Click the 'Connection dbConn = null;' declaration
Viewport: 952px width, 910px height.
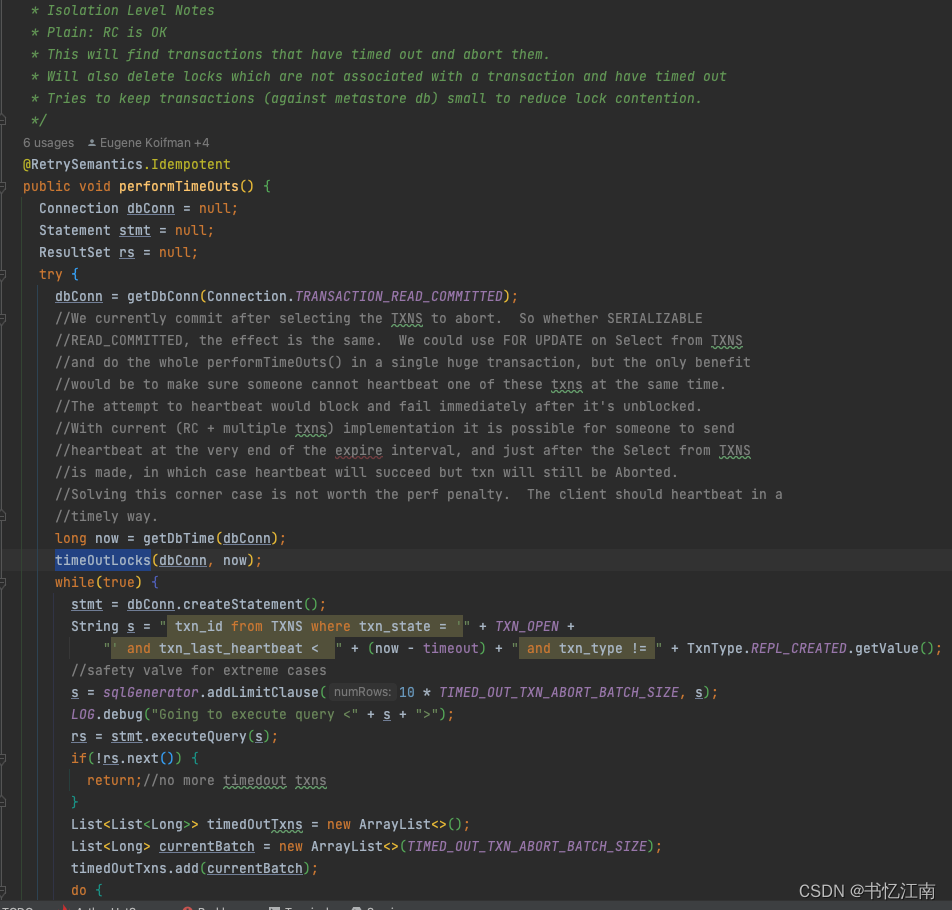138,208
